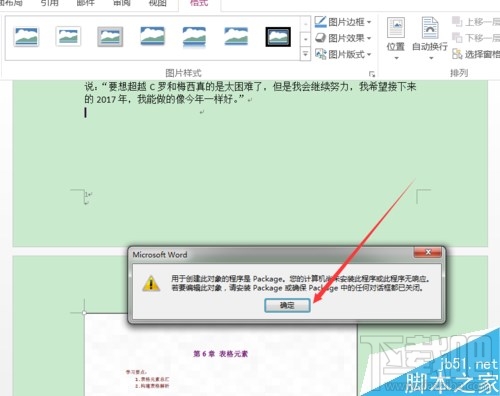Switch to the 格式 ribbon tab
The image size is (500, 396).
[199, 3]
